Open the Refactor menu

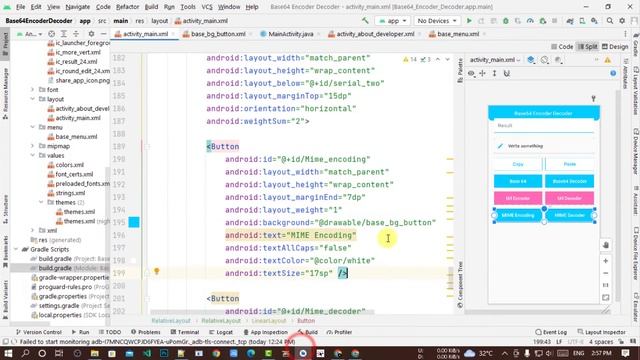pyautogui.click(x=127, y=7)
